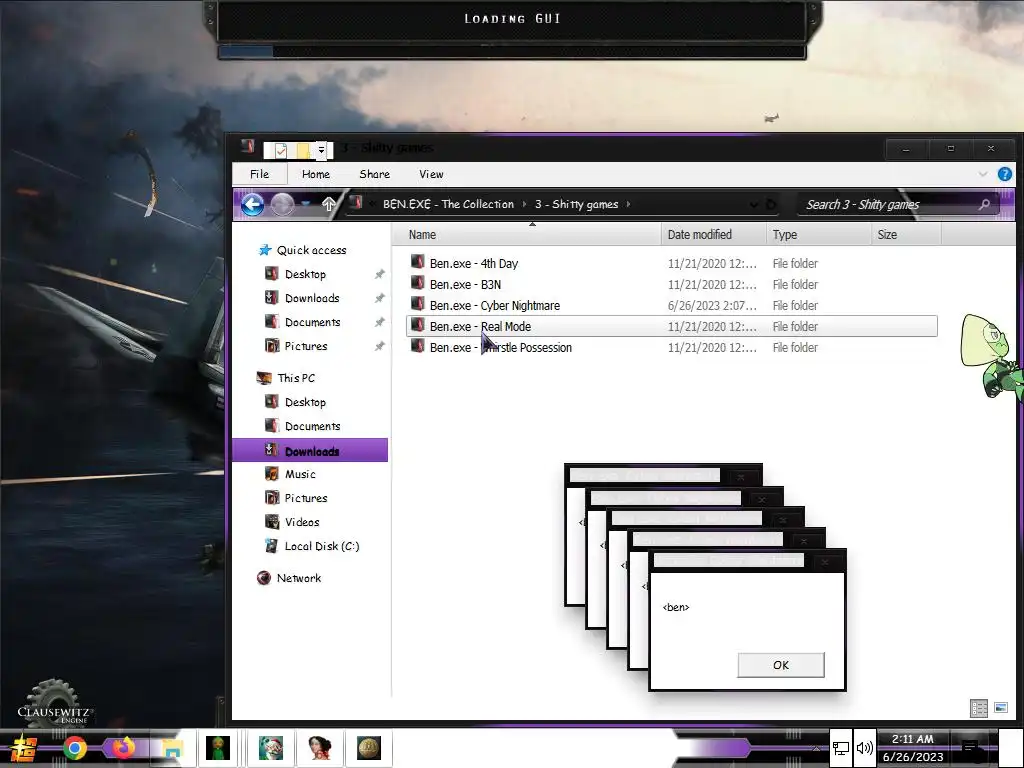This screenshot has width=1024, height=768.
Task: Click BEN.EXE - The Collection breadcrumb
Action: 448,204
